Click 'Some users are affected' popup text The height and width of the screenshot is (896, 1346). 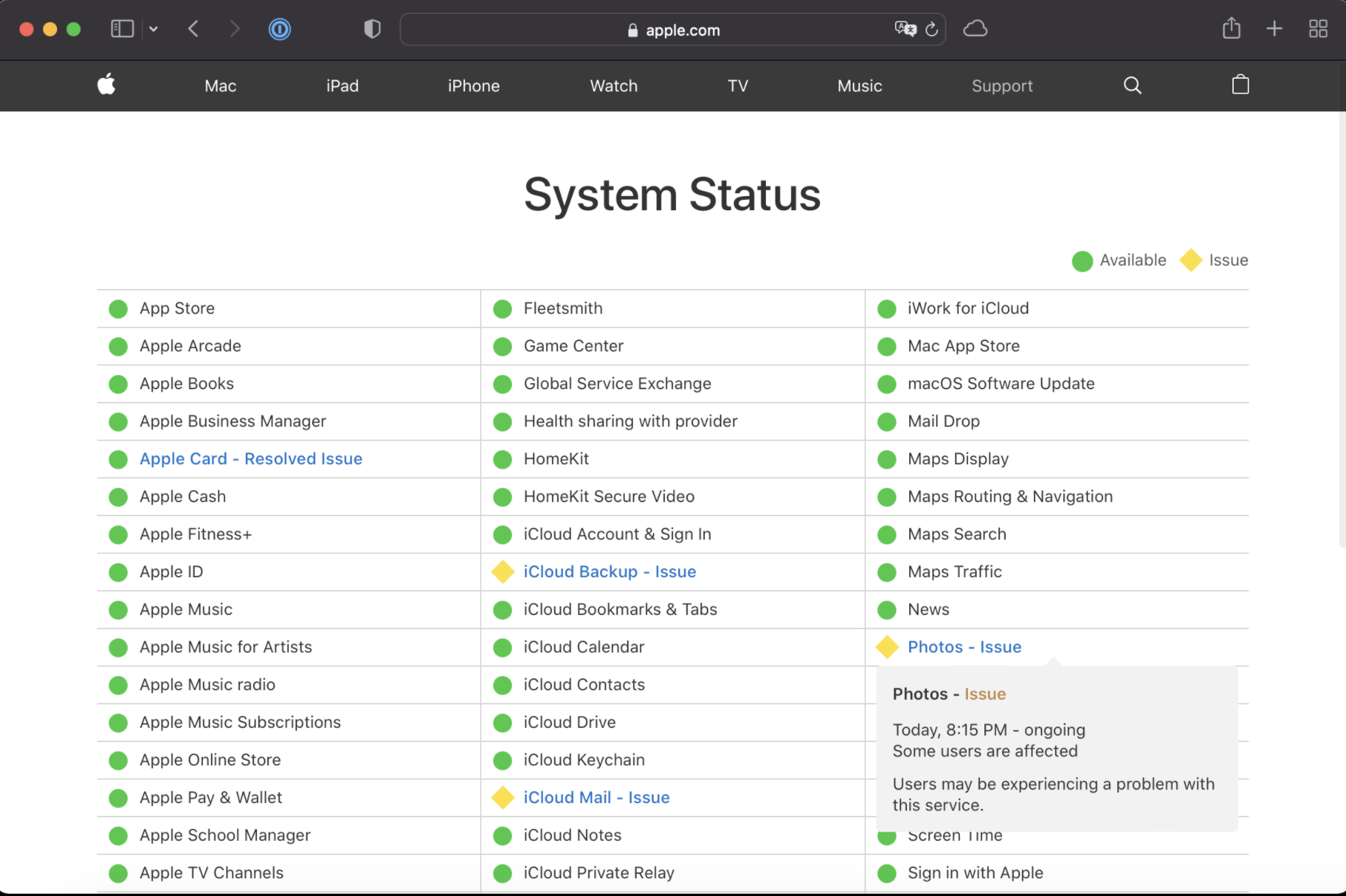point(985,751)
